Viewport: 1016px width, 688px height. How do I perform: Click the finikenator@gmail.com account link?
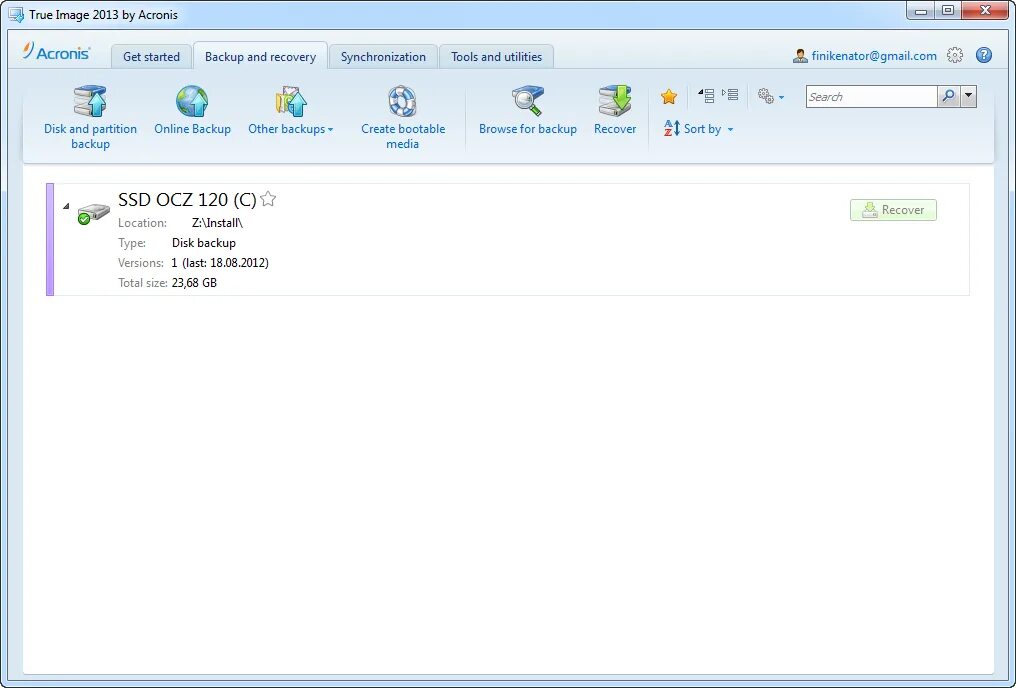point(873,56)
